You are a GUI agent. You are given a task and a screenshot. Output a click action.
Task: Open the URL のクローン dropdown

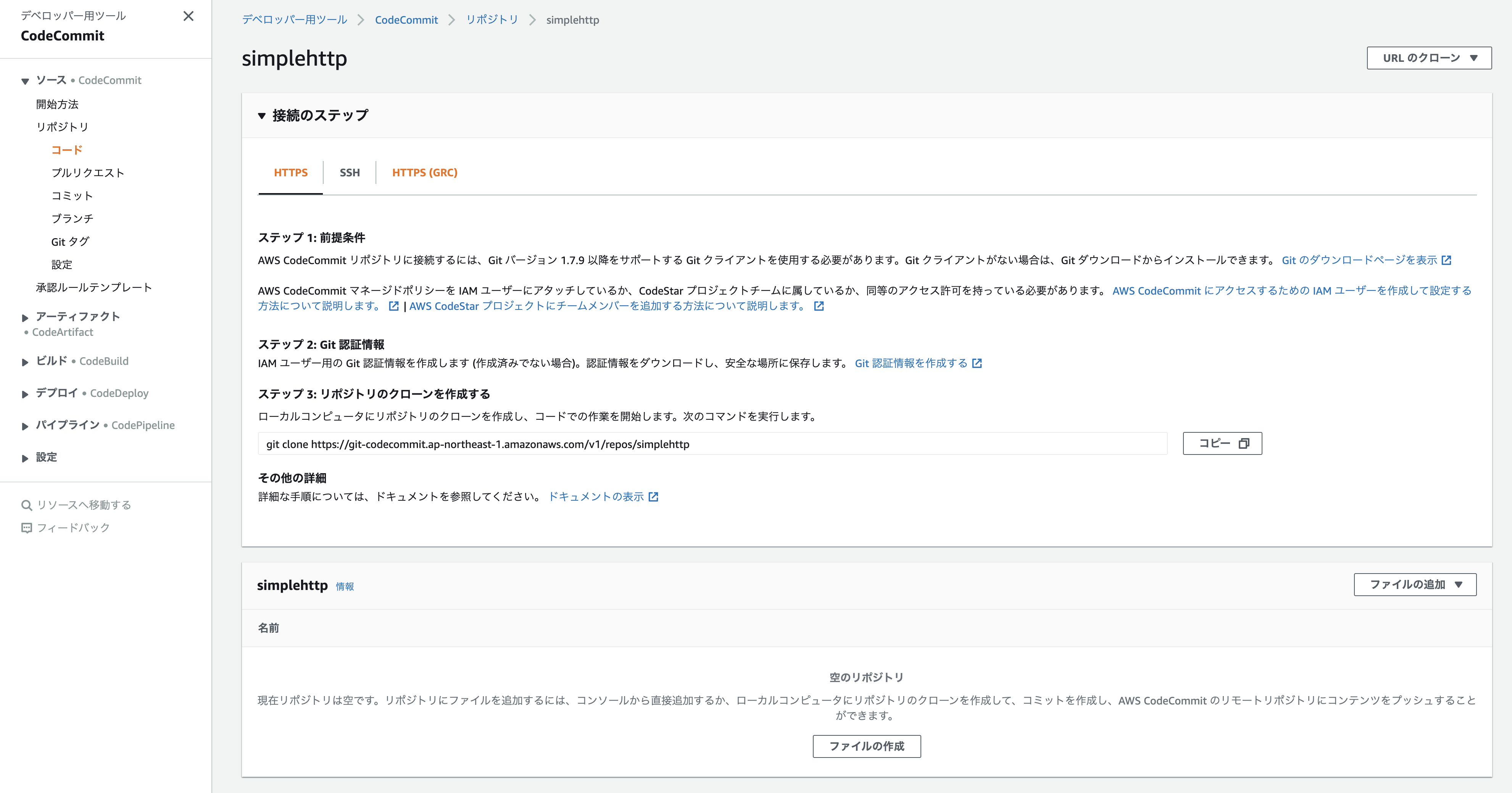[x=1429, y=58]
